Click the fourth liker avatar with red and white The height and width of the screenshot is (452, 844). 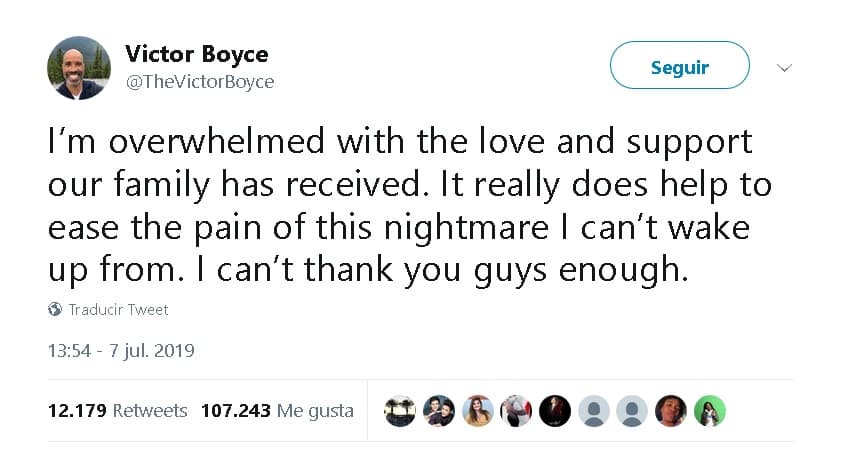(x=516, y=410)
